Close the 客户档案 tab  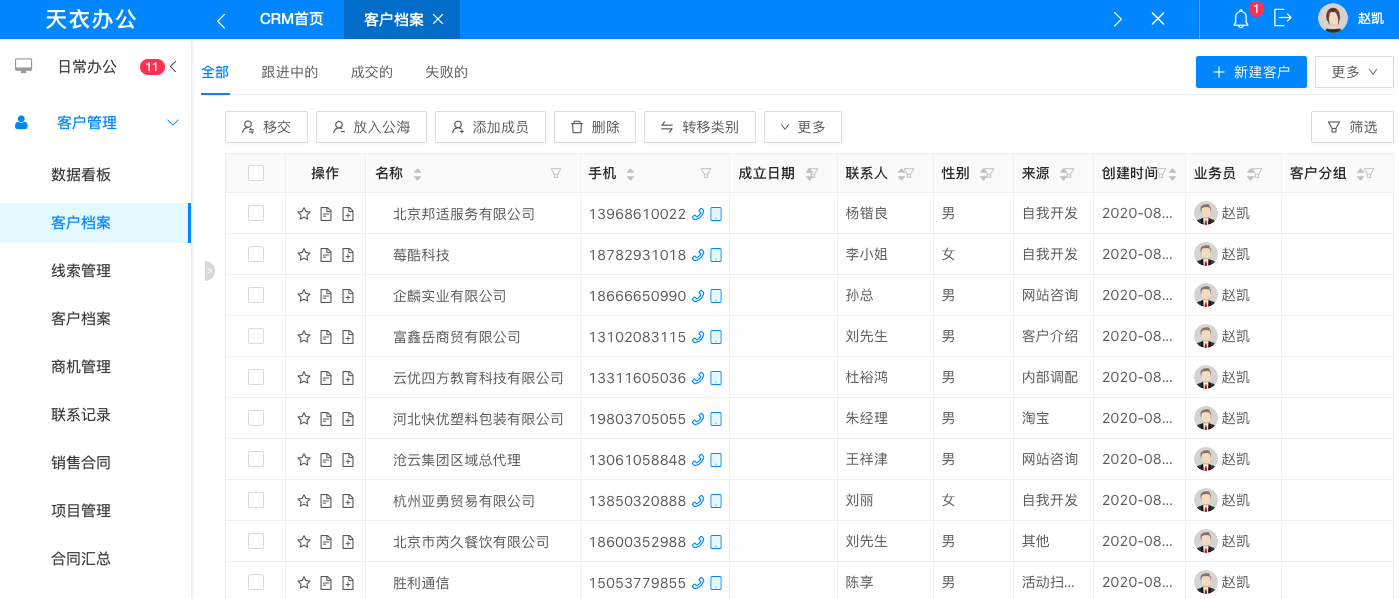coord(438,20)
